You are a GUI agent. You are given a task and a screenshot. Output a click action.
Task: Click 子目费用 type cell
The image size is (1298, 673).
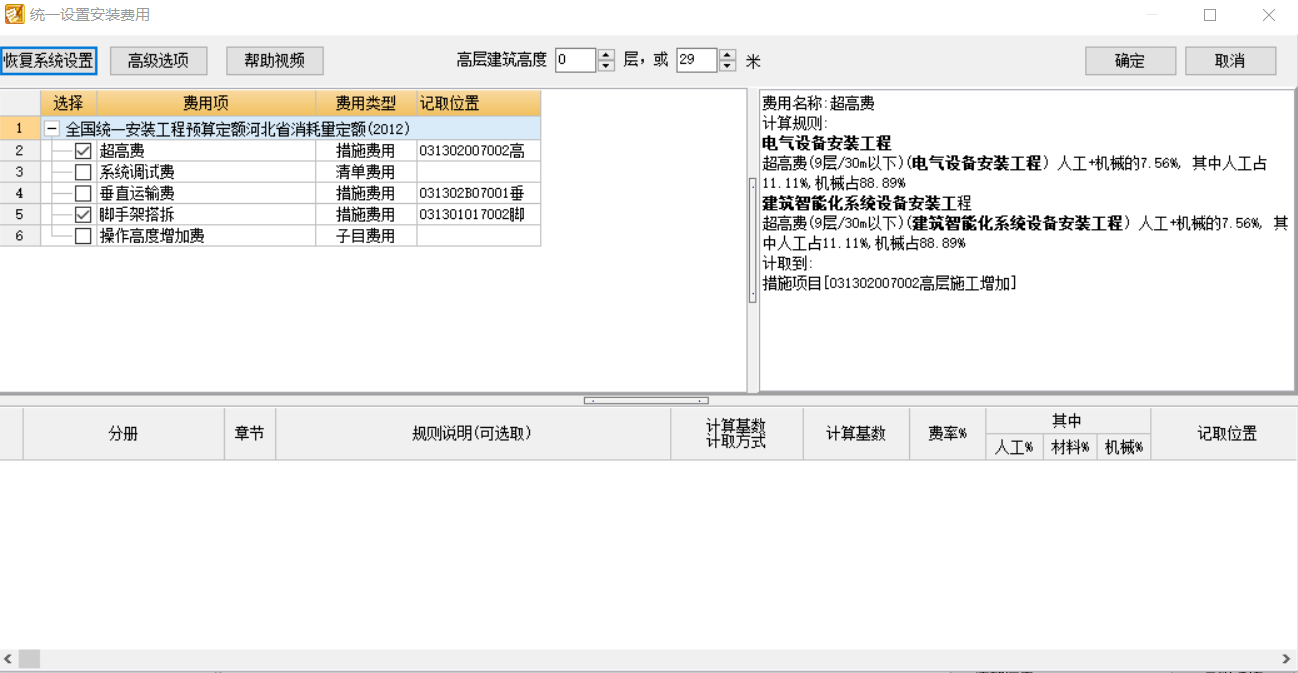click(x=366, y=236)
